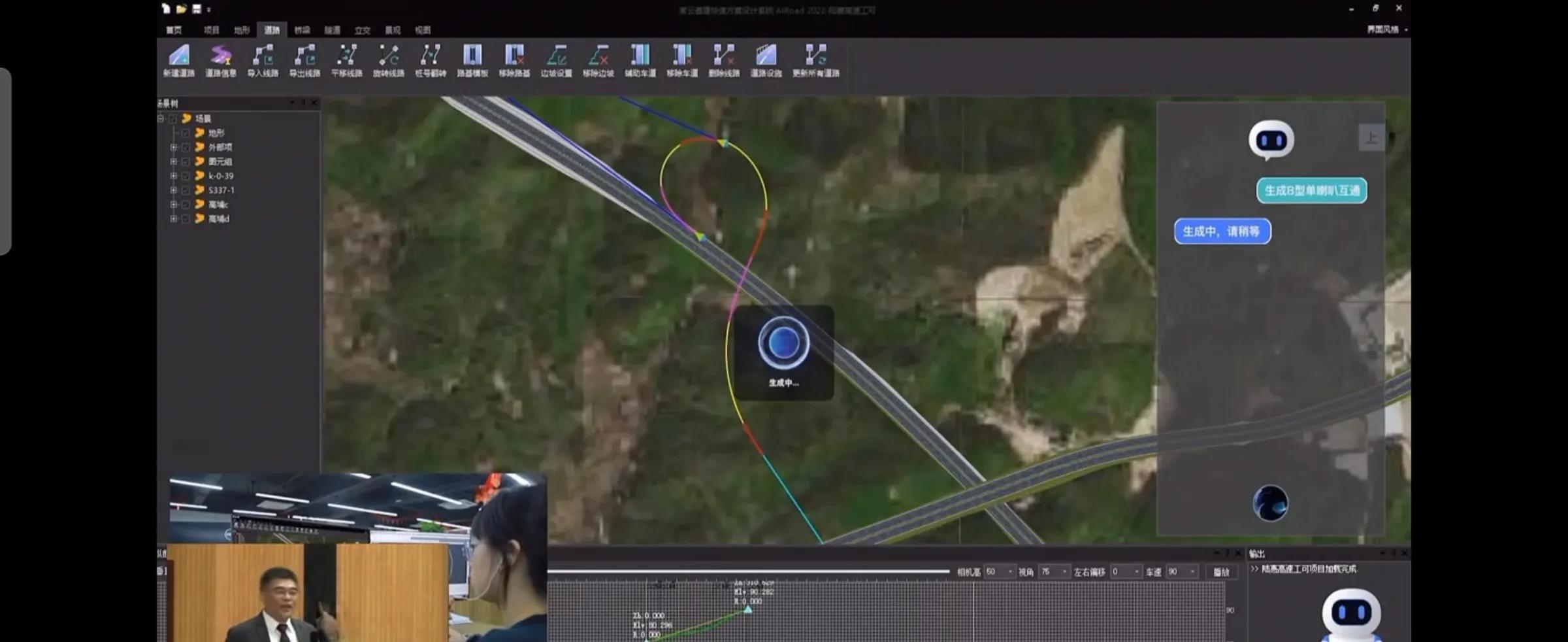The width and height of the screenshot is (1568, 642).
Task: Click the 新建道路 (new road) tool
Action: (178, 61)
